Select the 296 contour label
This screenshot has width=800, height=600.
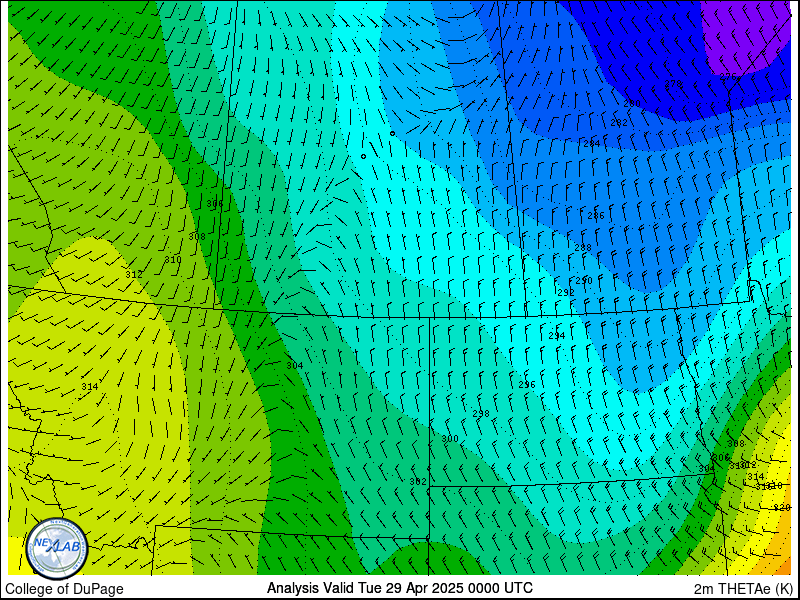pos(527,385)
